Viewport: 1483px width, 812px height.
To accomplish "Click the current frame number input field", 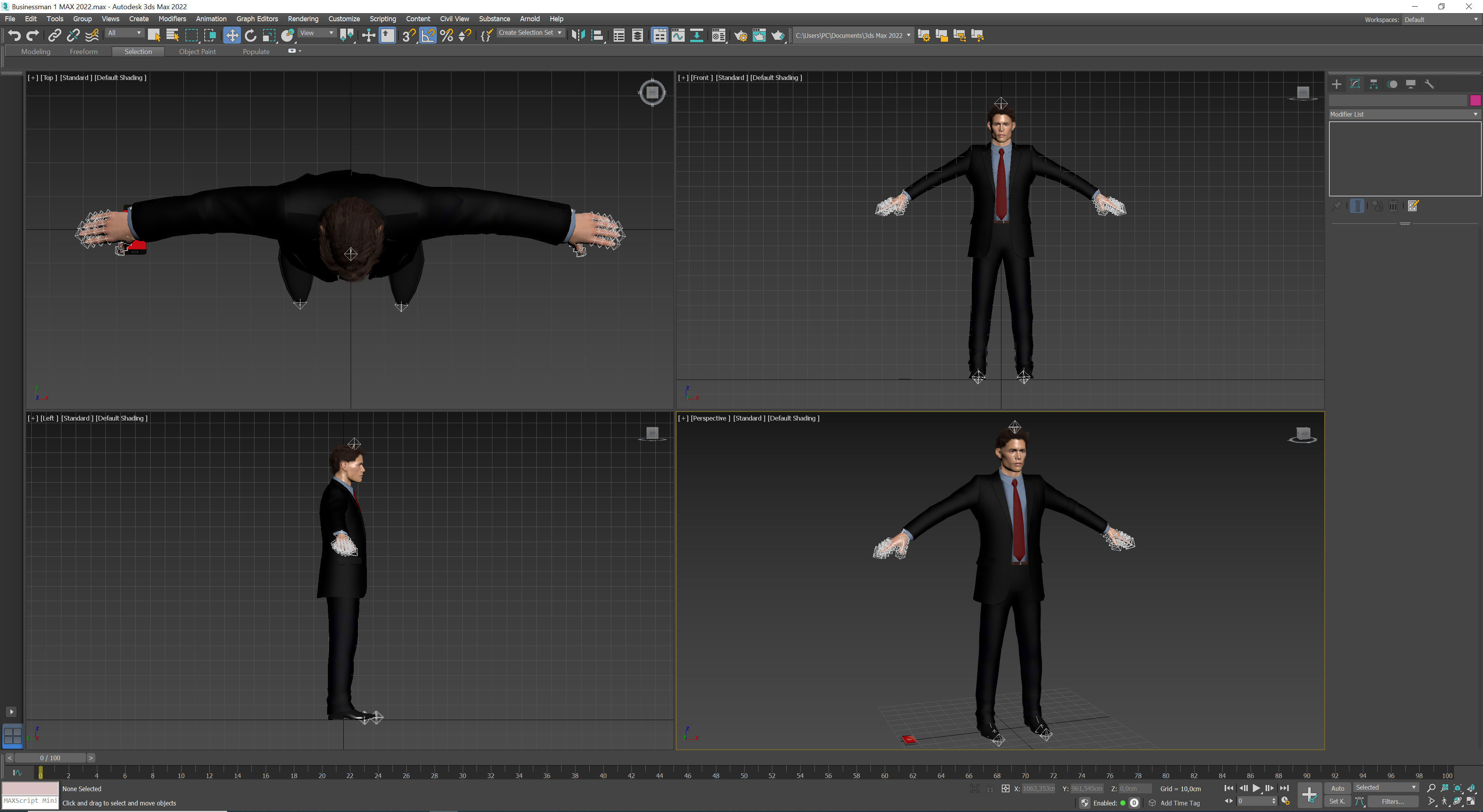I will 1253,801.
